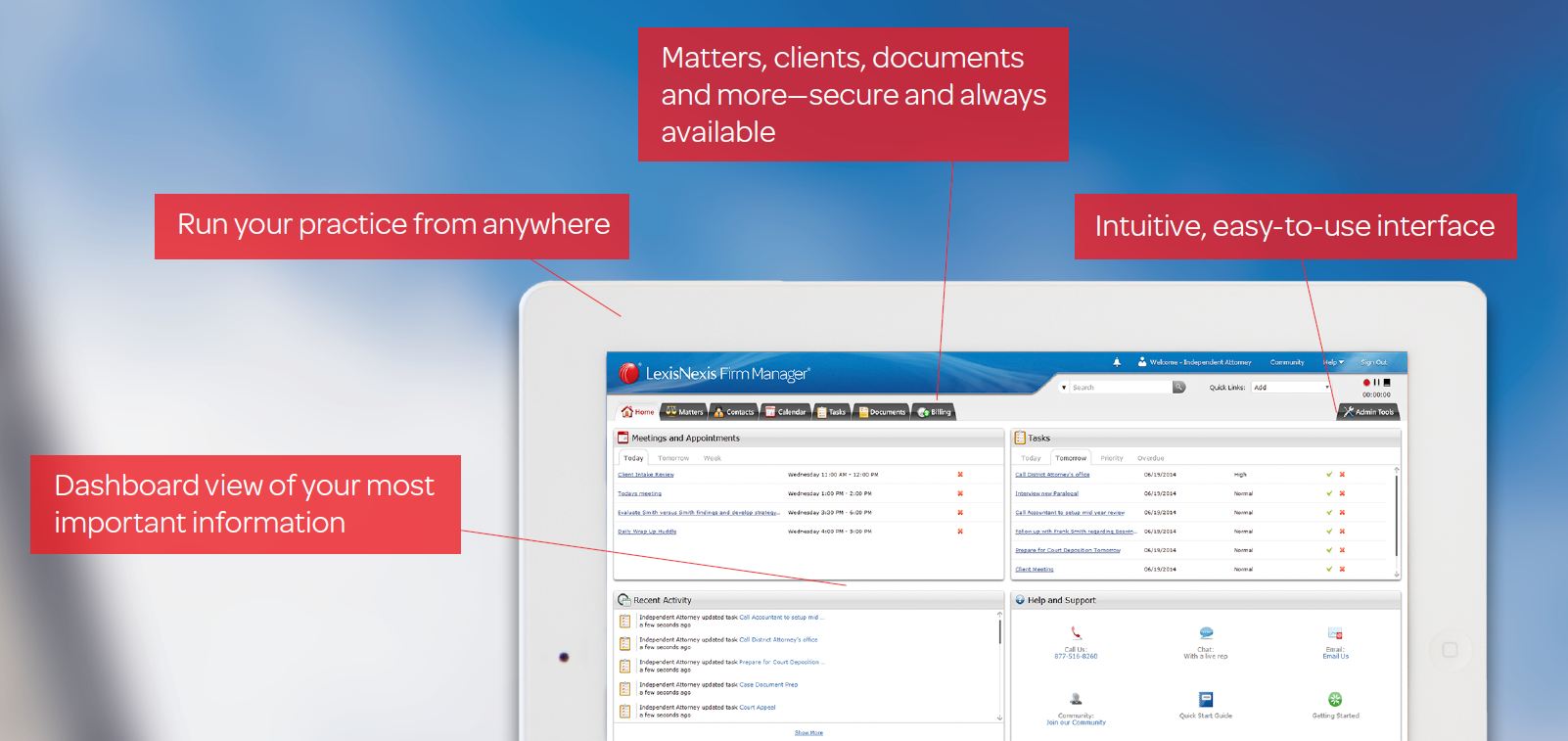
Task: Click the Getting Started green icon
Action: 1335,699
